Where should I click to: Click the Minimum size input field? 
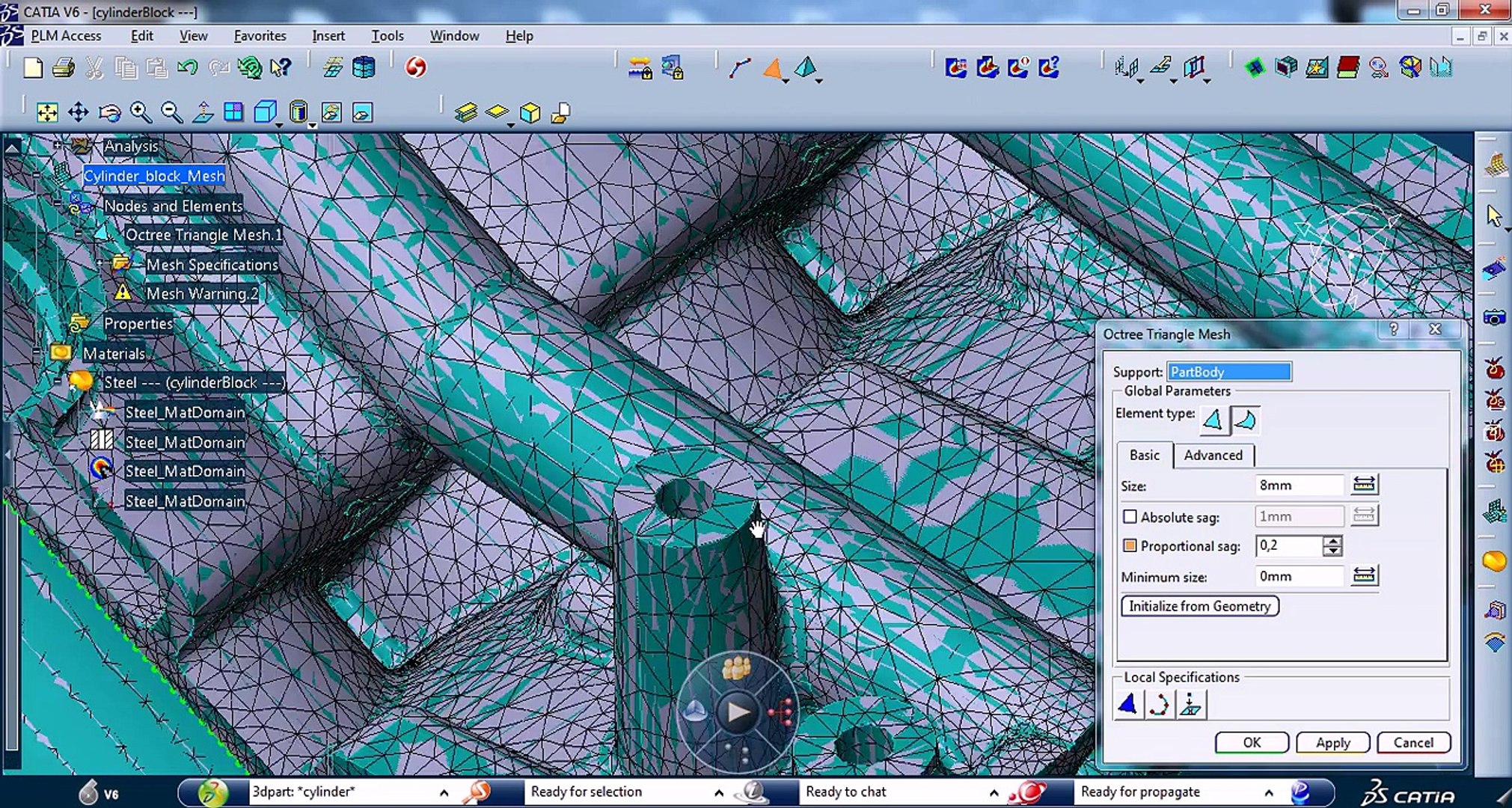tap(1299, 576)
